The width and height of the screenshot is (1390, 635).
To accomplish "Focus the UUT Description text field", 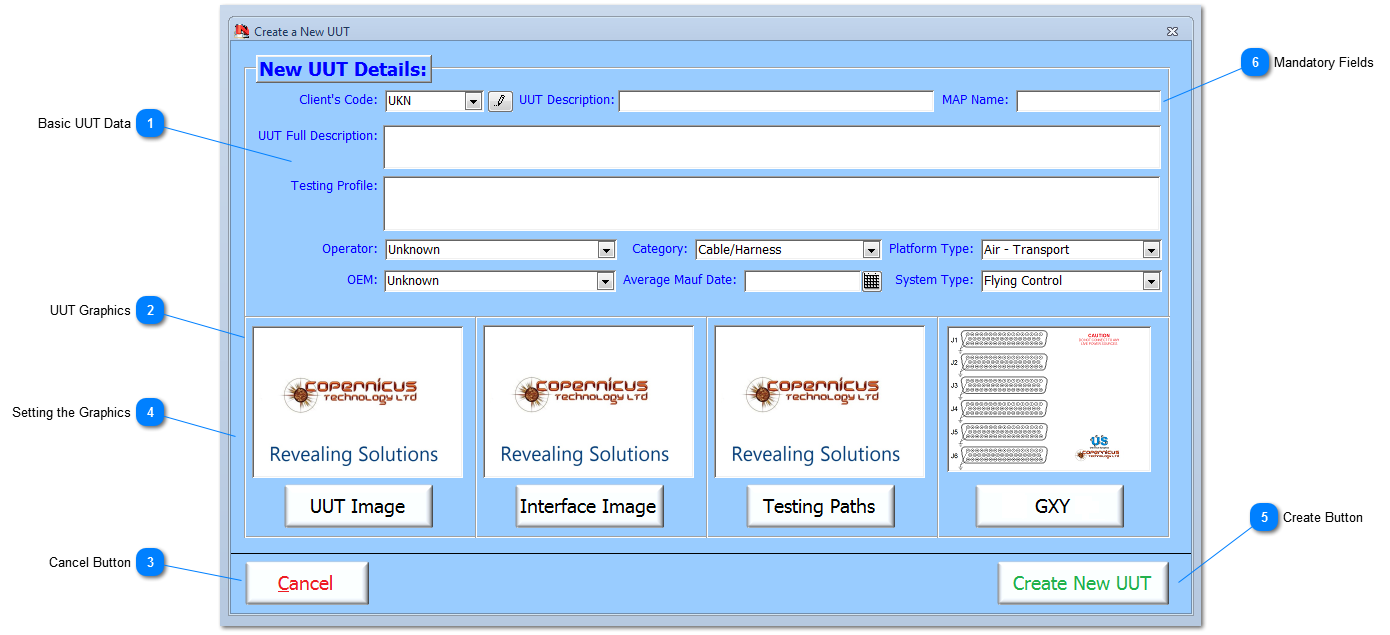I will tap(775, 101).
